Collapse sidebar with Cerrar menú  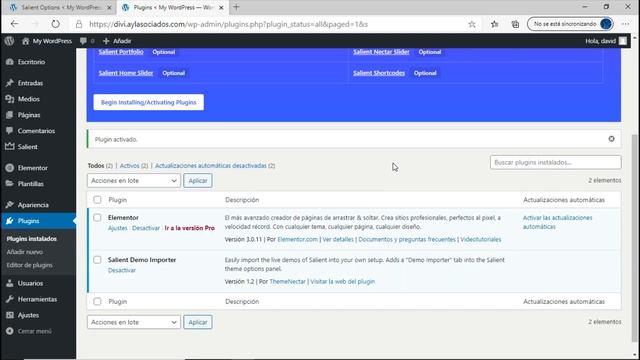click(x=34, y=331)
